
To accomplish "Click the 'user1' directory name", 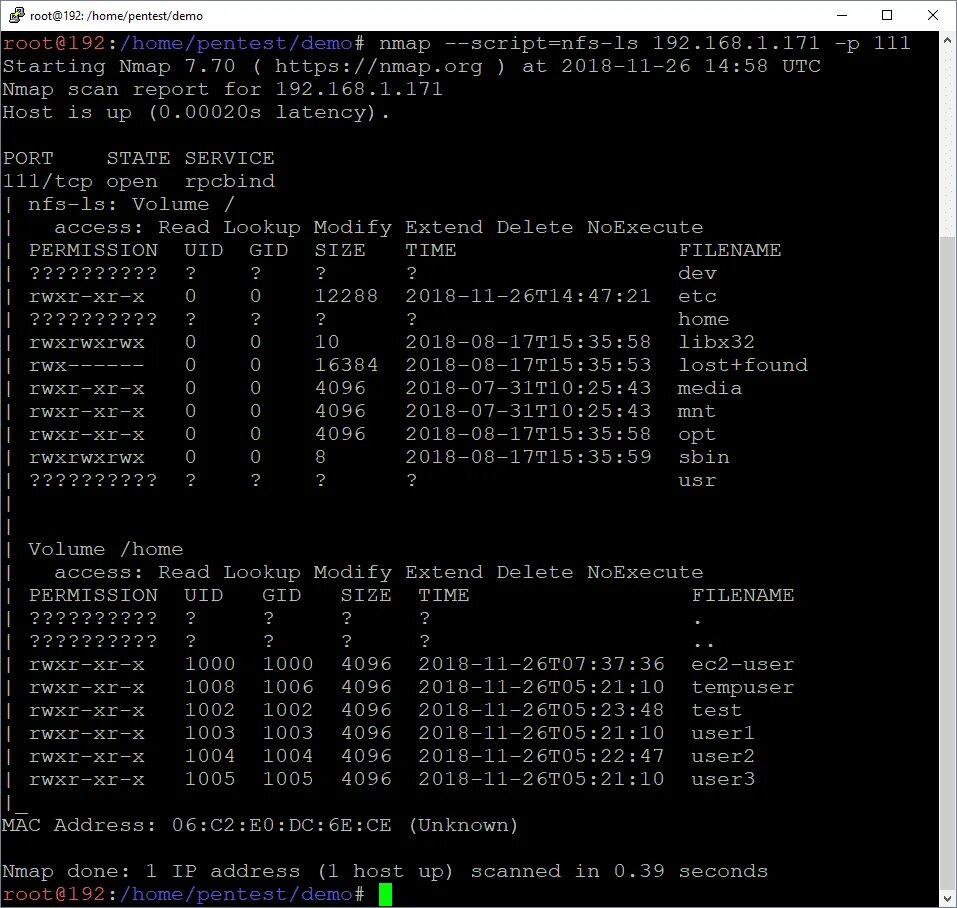I will pos(723,733).
